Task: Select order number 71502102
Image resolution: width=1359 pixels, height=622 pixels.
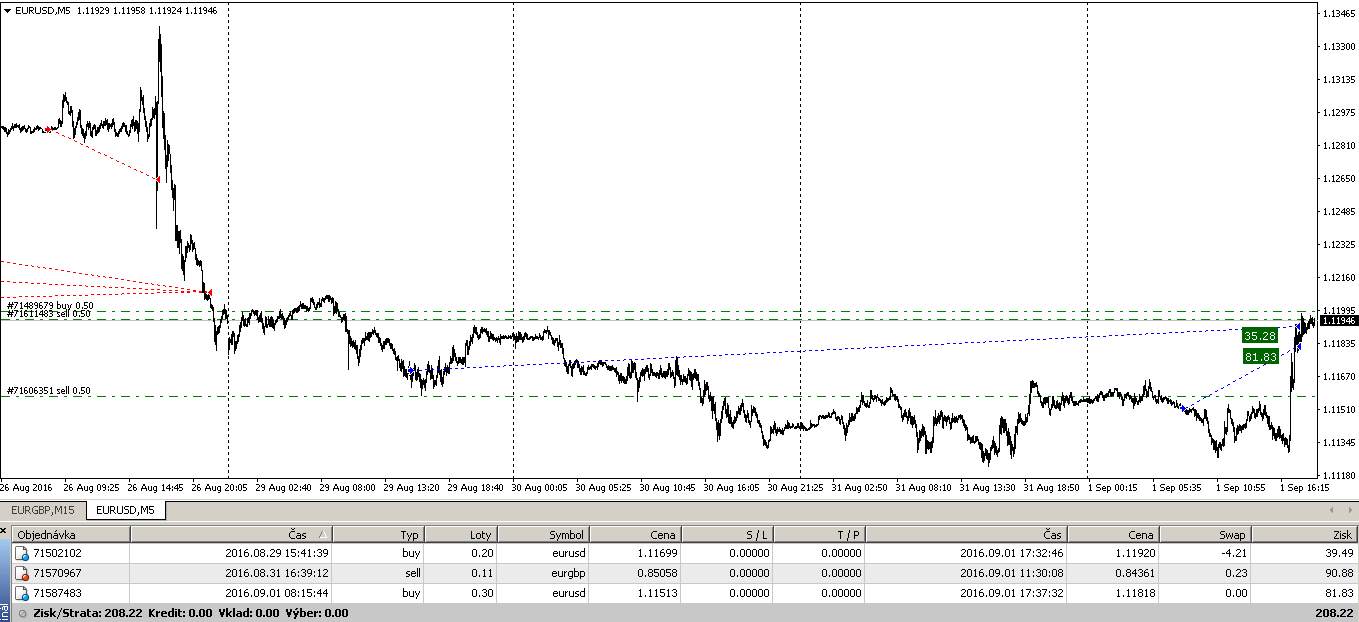Action: click(x=58, y=553)
